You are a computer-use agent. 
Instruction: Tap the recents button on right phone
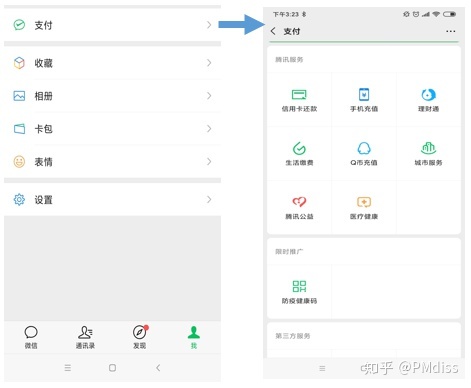pos(322,368)
